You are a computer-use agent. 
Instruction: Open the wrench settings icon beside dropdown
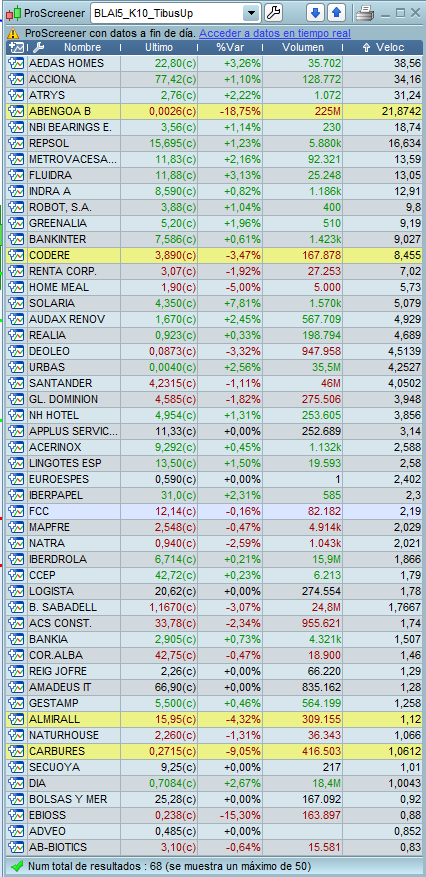(x=273, y=12)
